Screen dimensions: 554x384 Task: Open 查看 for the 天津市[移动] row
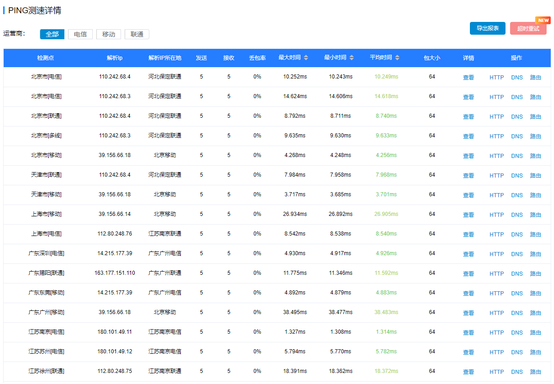(468, 195)
